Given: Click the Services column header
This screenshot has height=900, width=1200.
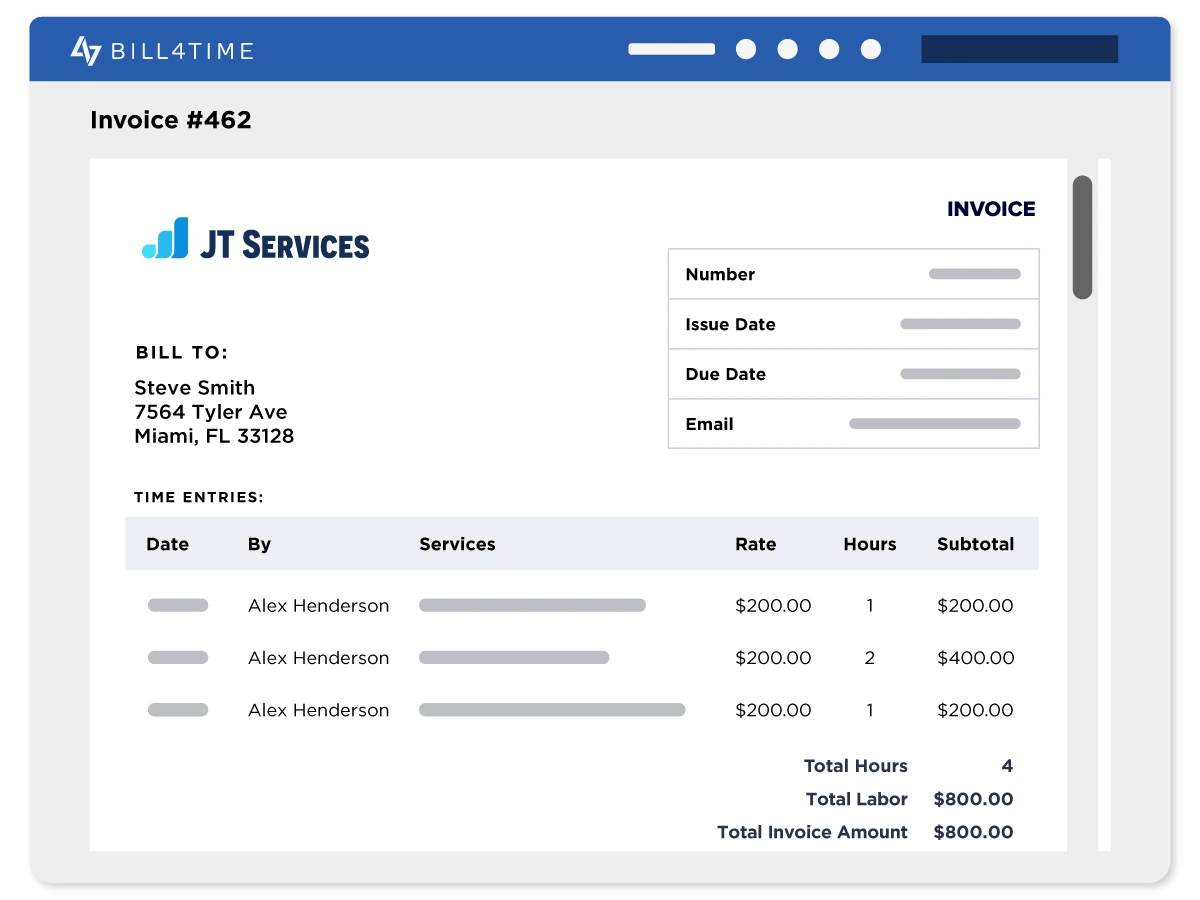Looking at the screenshot, I should point(457,544).
